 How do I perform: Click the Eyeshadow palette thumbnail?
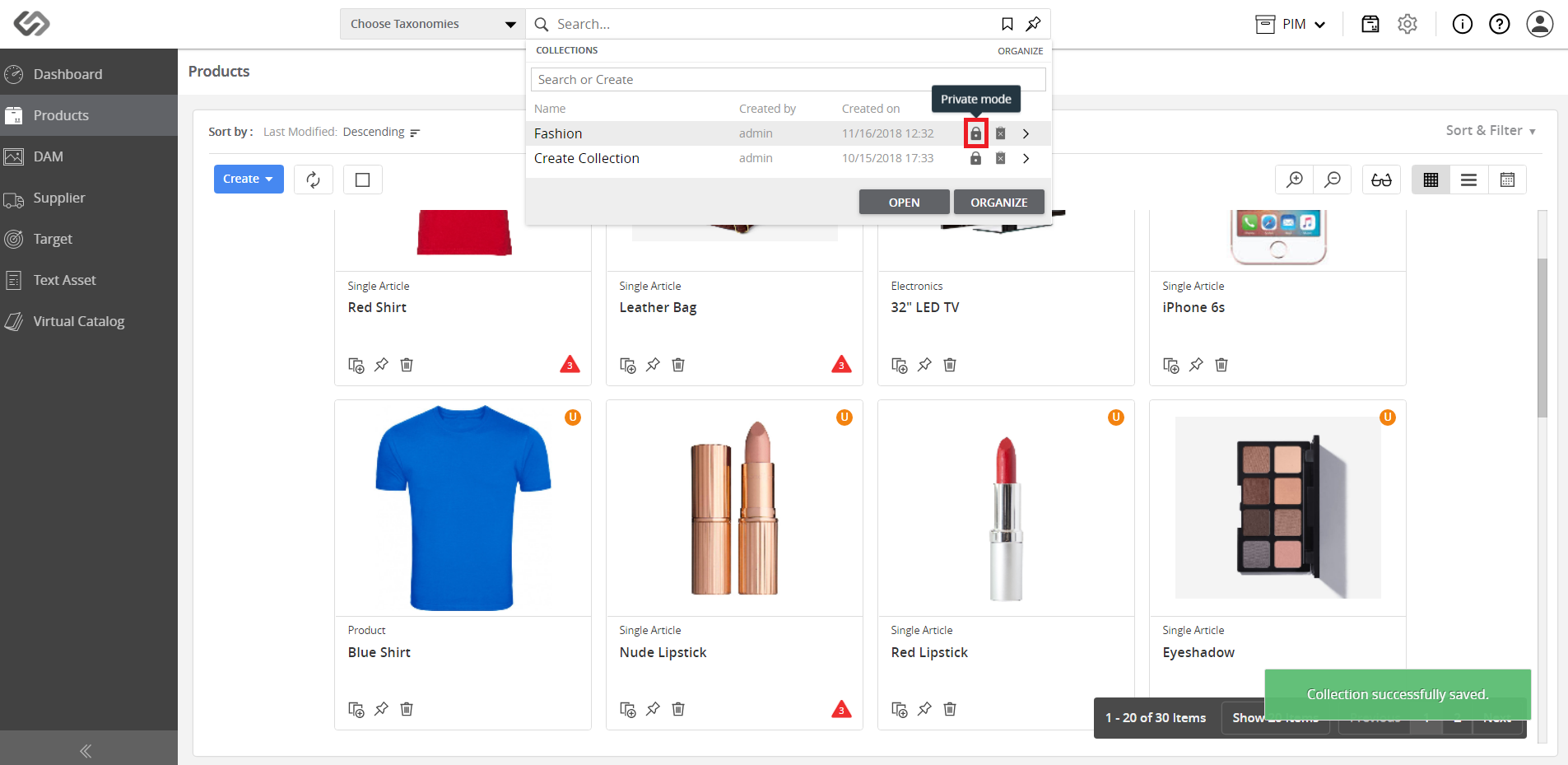click(x=1277, y=508)
